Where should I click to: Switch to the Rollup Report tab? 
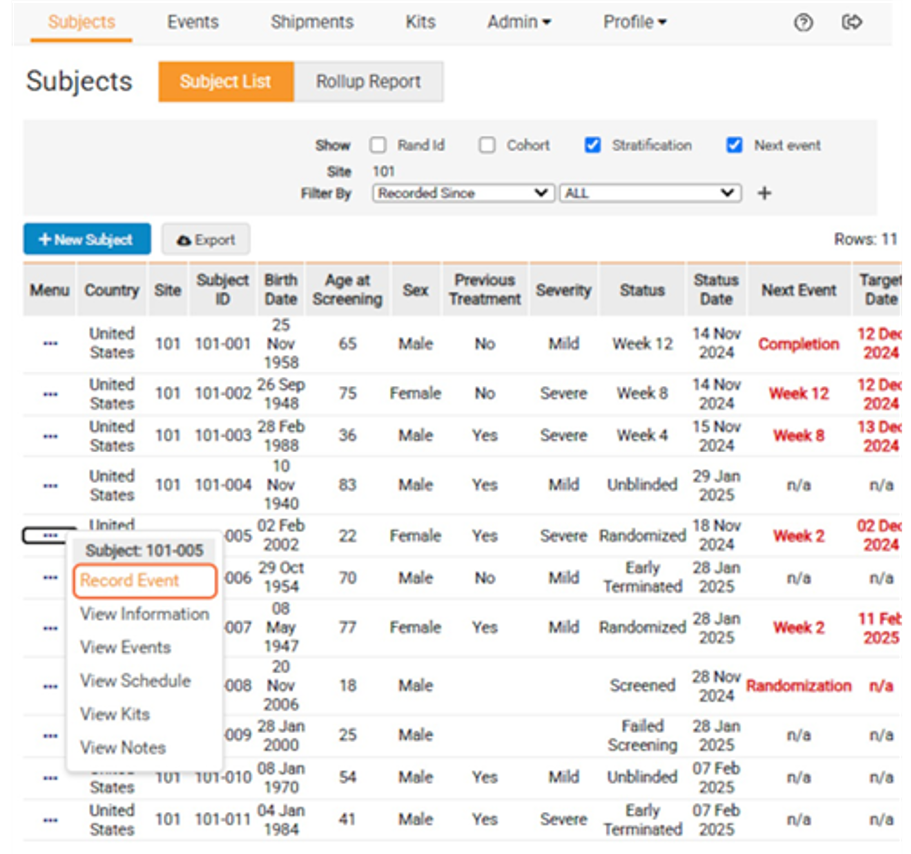coord(368,82)
